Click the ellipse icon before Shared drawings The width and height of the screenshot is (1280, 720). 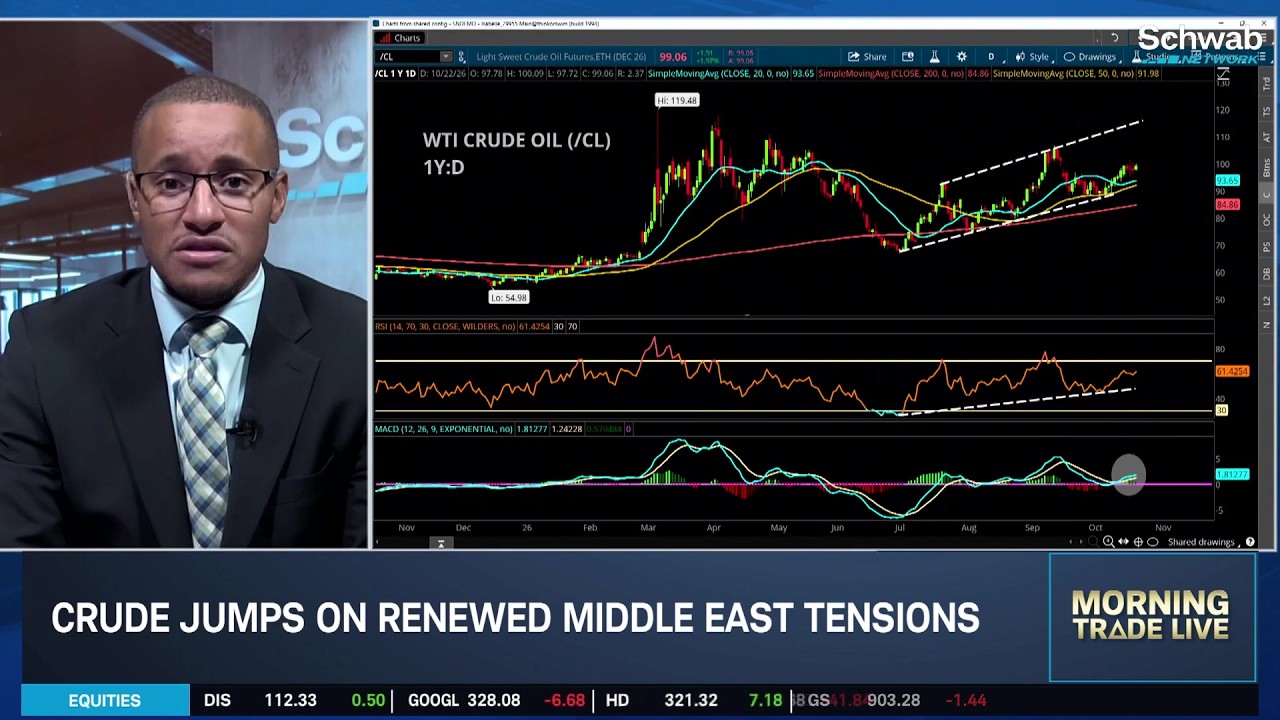tap(1153, 542)
